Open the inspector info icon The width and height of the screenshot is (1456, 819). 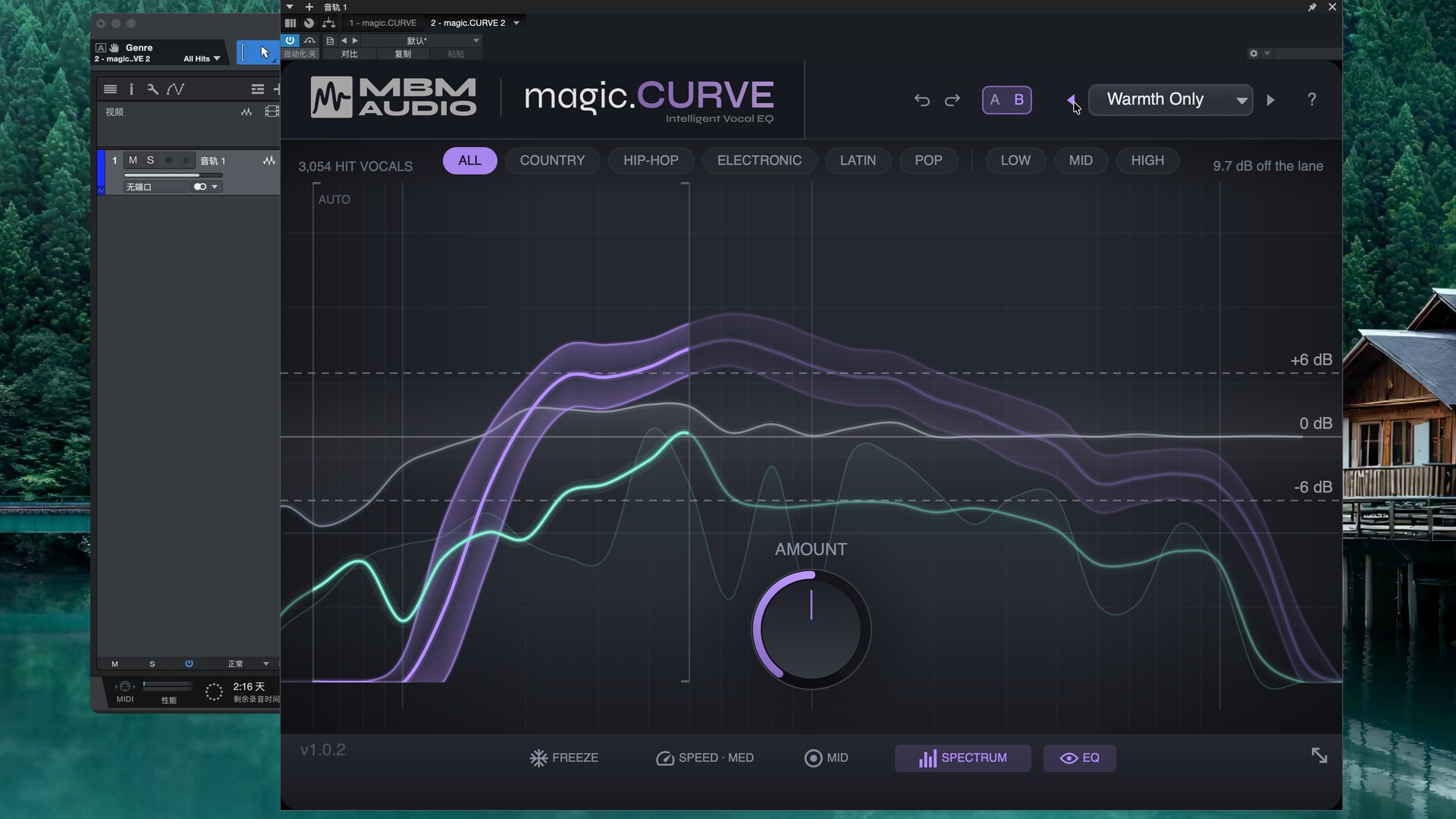tap(131, 89)
